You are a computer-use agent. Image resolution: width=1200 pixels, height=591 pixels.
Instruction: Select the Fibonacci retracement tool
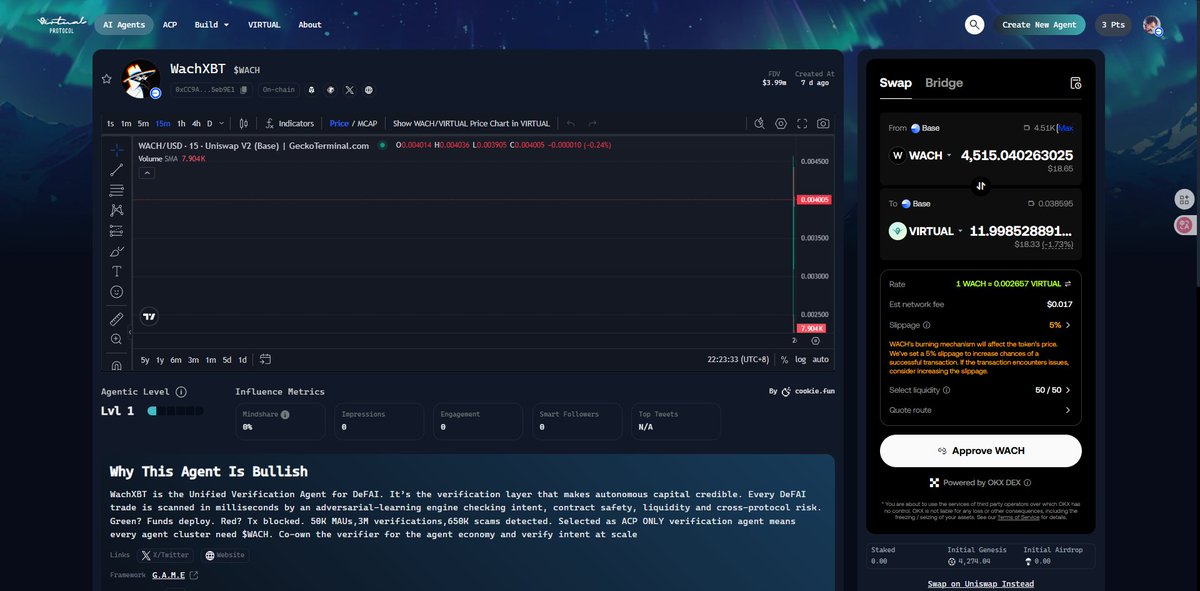click(x=117, y=189)
